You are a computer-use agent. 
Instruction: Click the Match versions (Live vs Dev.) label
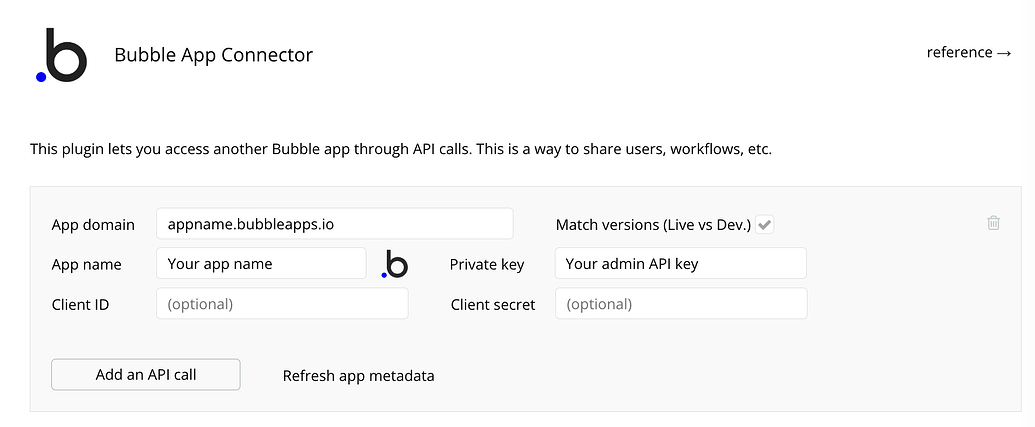[653, 225]
